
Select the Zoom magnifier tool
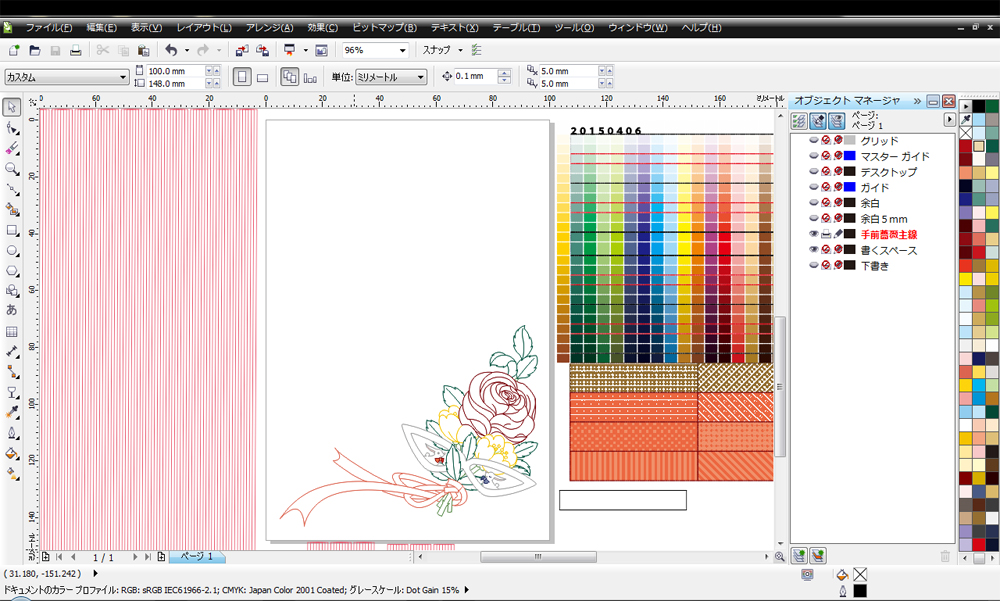click(x=12, y=168)
